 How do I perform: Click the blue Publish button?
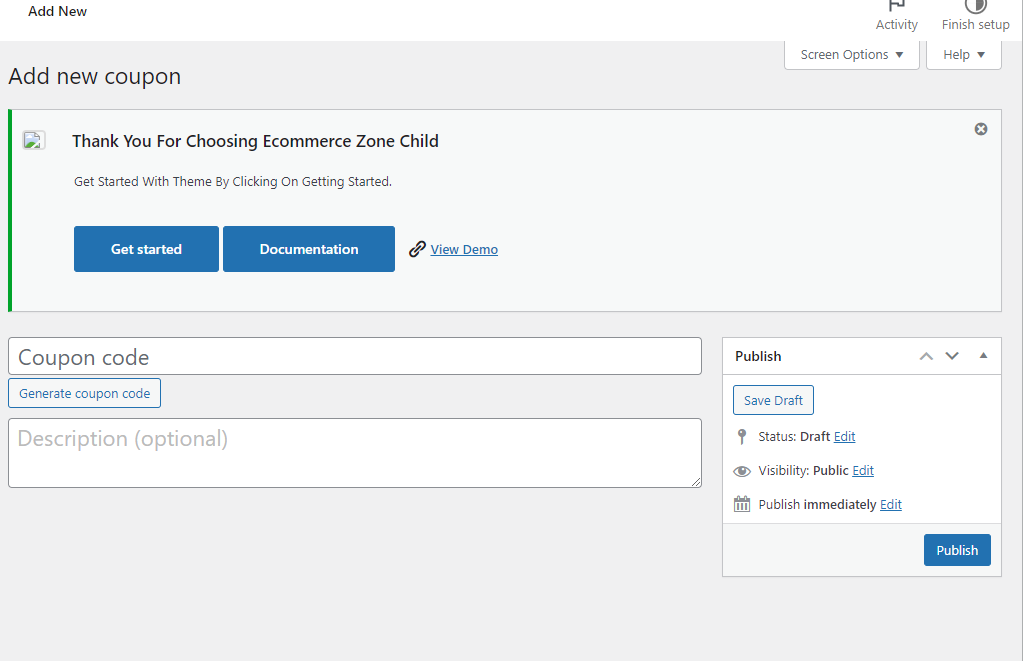(957, 550)
